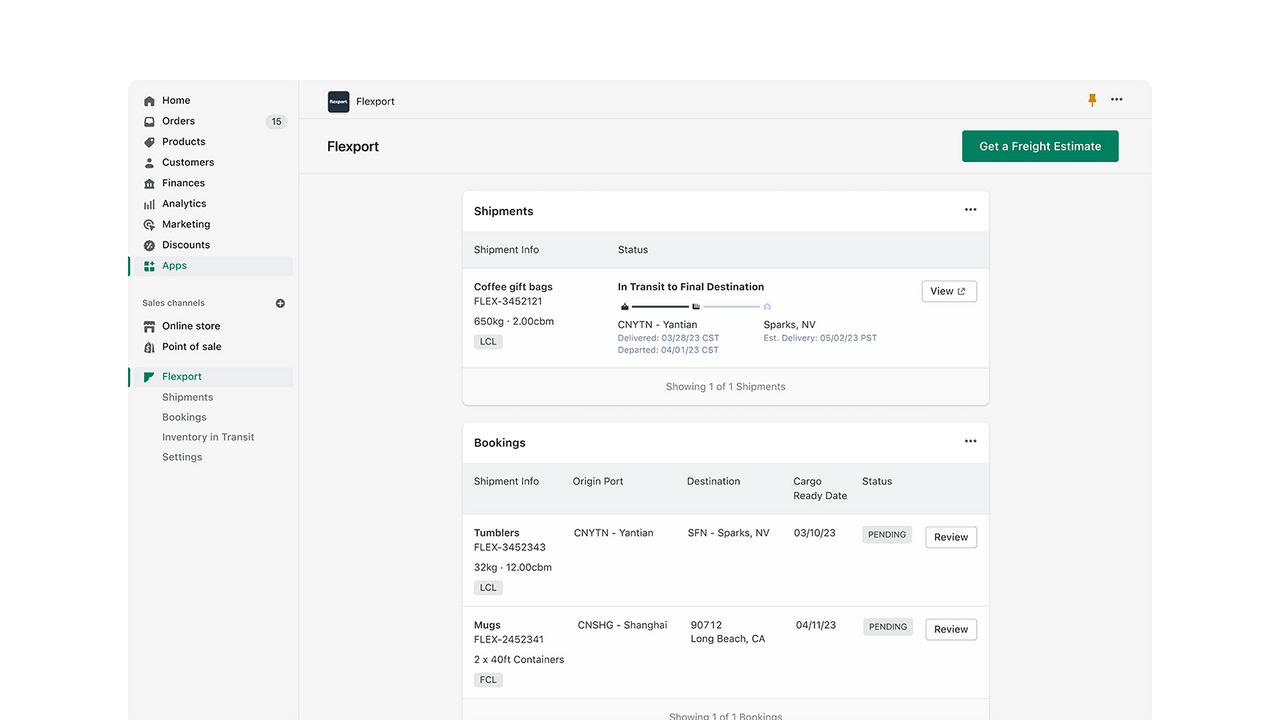Click cargo ready date 03/10/23
Screen dimensions: 1280x720
814,533
